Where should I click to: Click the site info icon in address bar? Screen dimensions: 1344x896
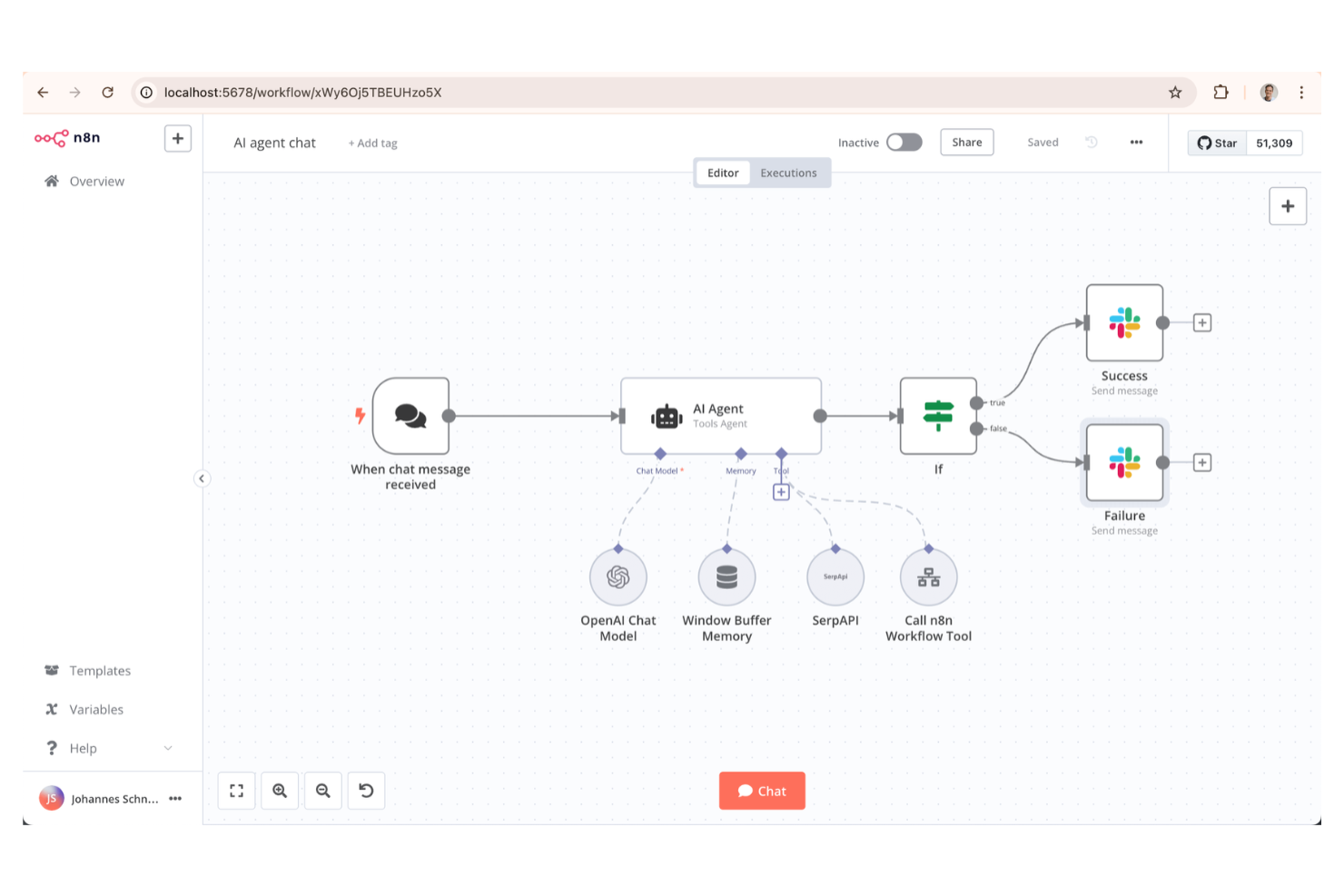[146, 93]
